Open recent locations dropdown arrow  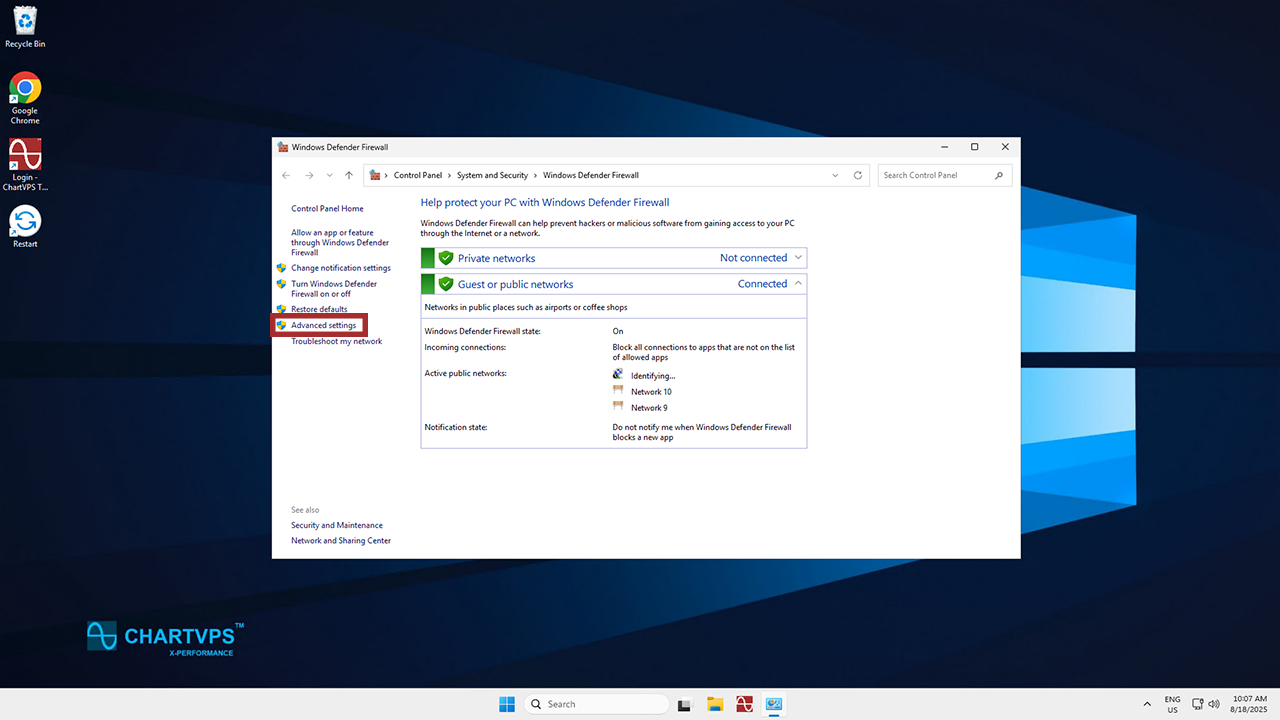point(329,175)
